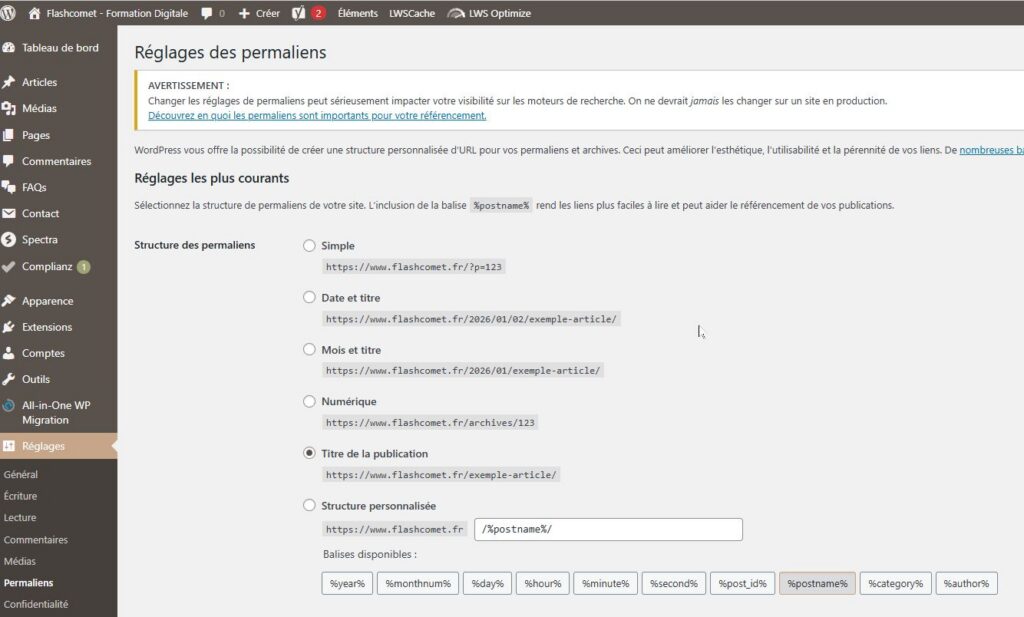
Task: Enable the Structure personnalisée option
Action: 310,506
